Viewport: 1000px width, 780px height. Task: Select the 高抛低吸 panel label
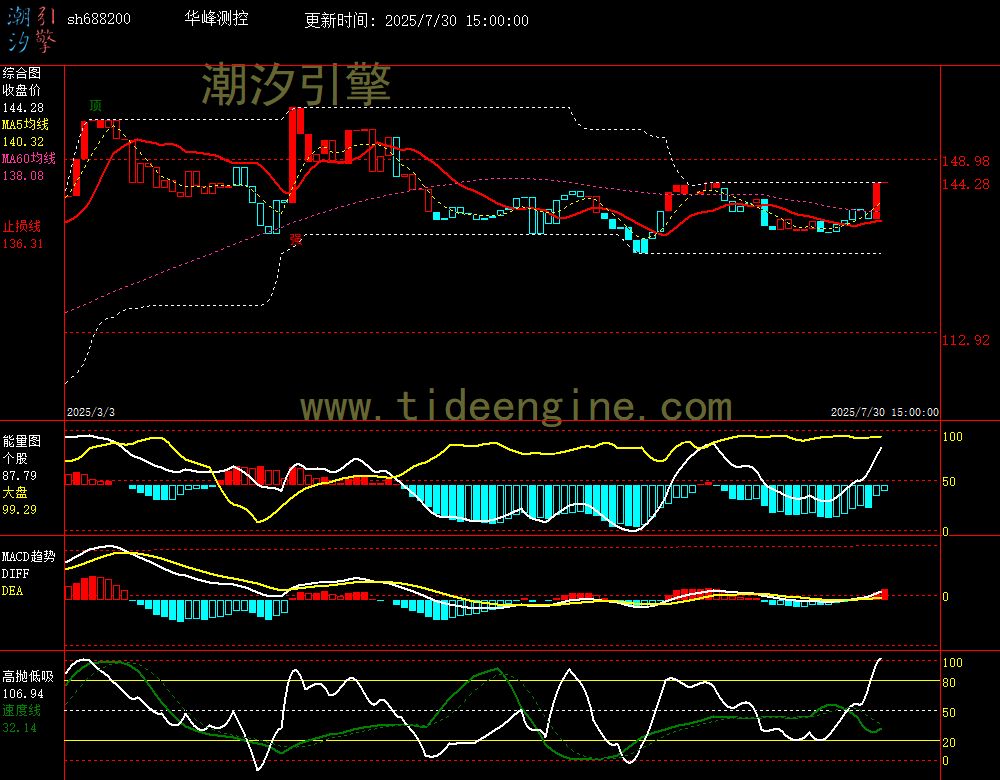click(x=29, y=676)
